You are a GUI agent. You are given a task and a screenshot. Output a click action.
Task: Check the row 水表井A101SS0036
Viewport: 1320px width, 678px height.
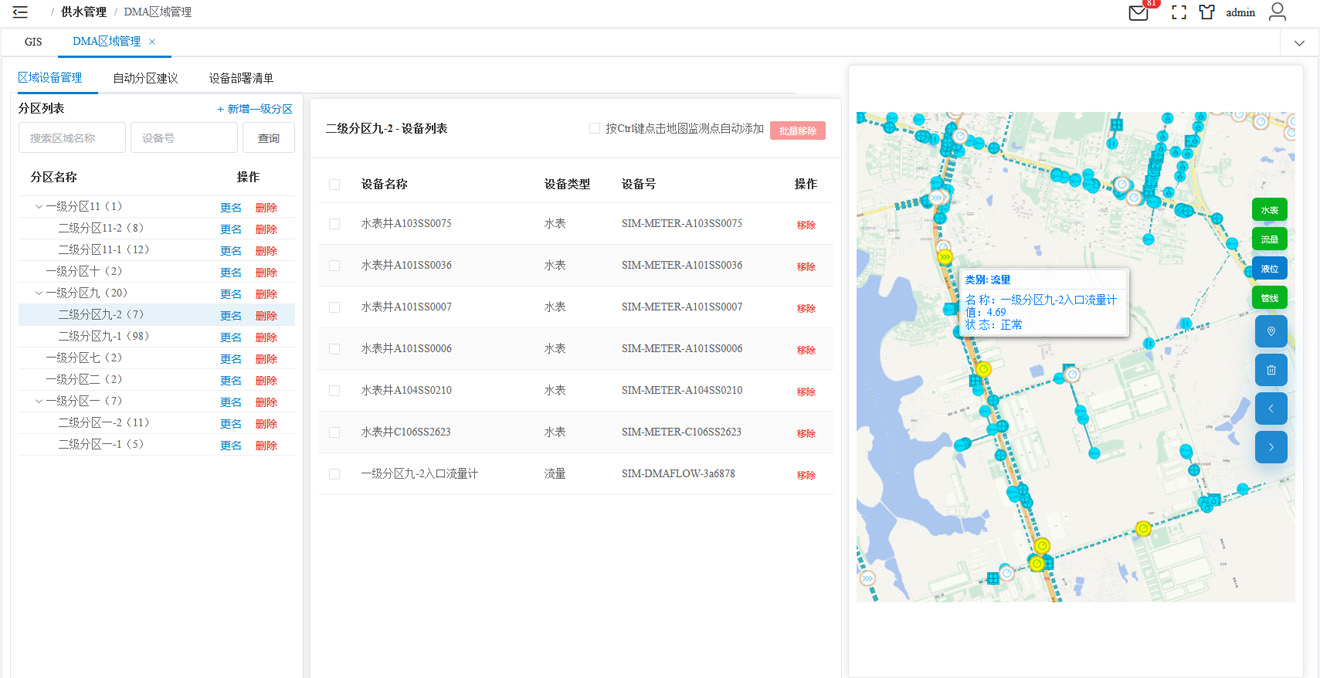tap(335, 265)
